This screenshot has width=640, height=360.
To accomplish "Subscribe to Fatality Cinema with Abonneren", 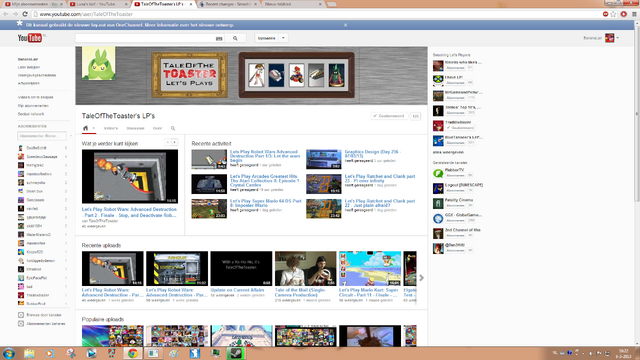I will [x=455, y=206].
